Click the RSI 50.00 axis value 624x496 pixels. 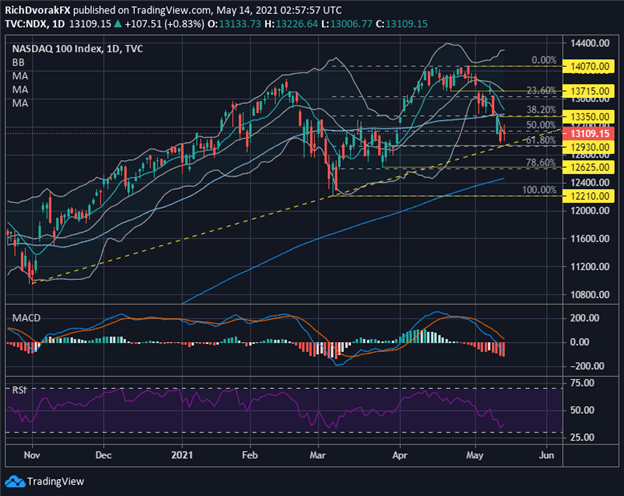coord(582,410)
